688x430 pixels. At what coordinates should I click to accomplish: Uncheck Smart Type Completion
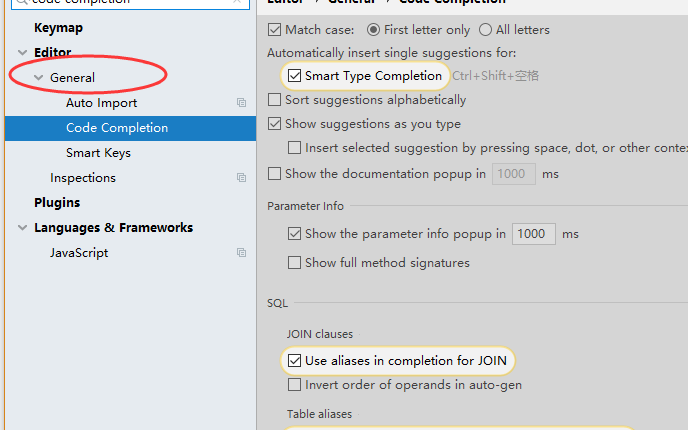295,76
